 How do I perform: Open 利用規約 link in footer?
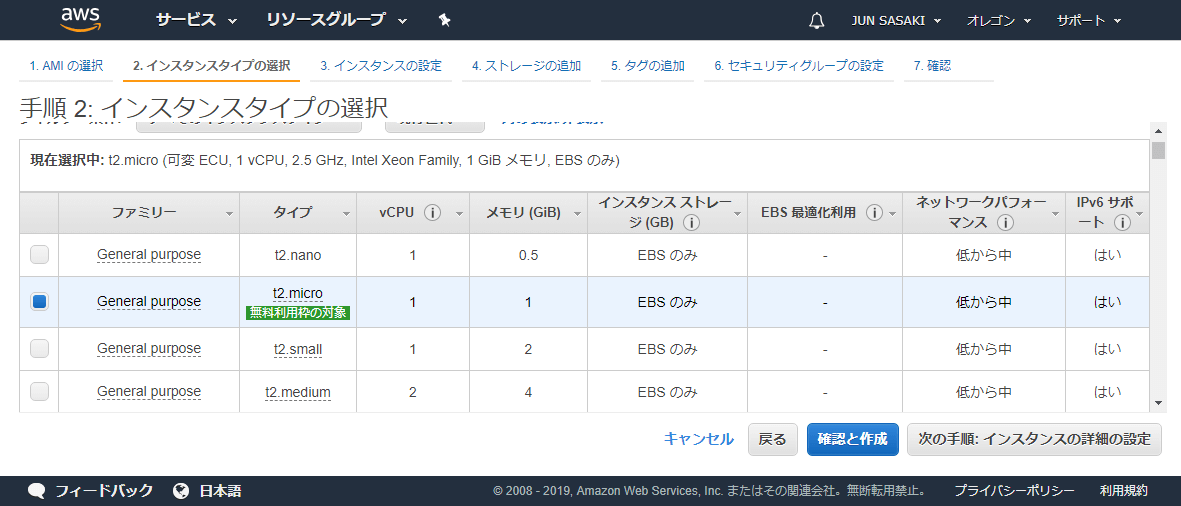pyautogui.click(x=1124, y=491)
